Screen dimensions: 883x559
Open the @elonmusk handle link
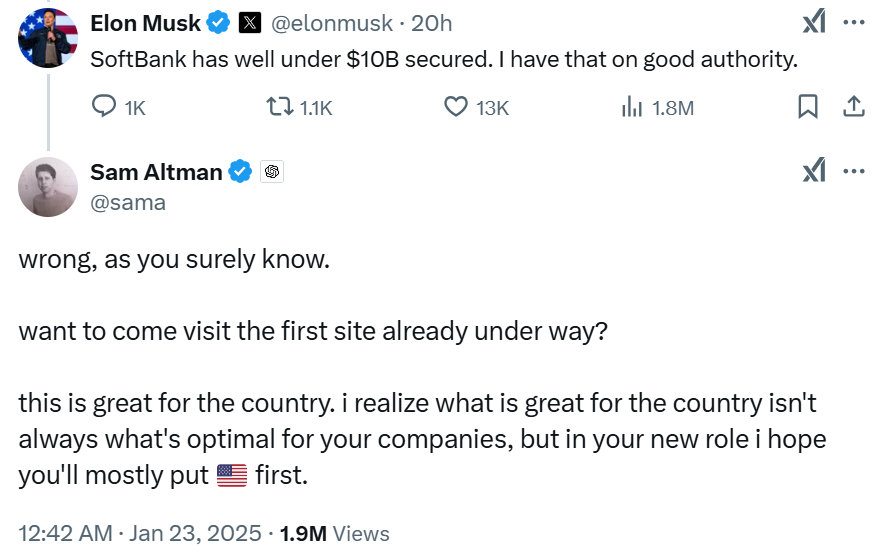tap(341, 23)
